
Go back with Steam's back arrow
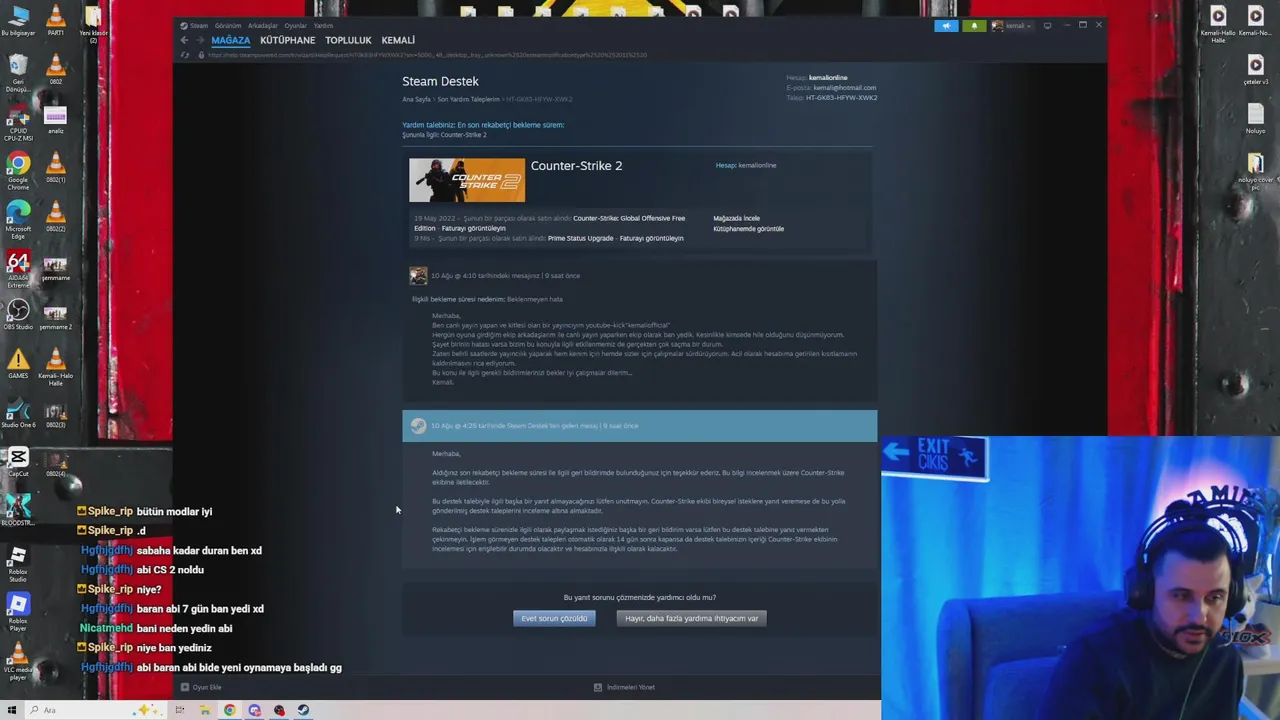[184, 40]
